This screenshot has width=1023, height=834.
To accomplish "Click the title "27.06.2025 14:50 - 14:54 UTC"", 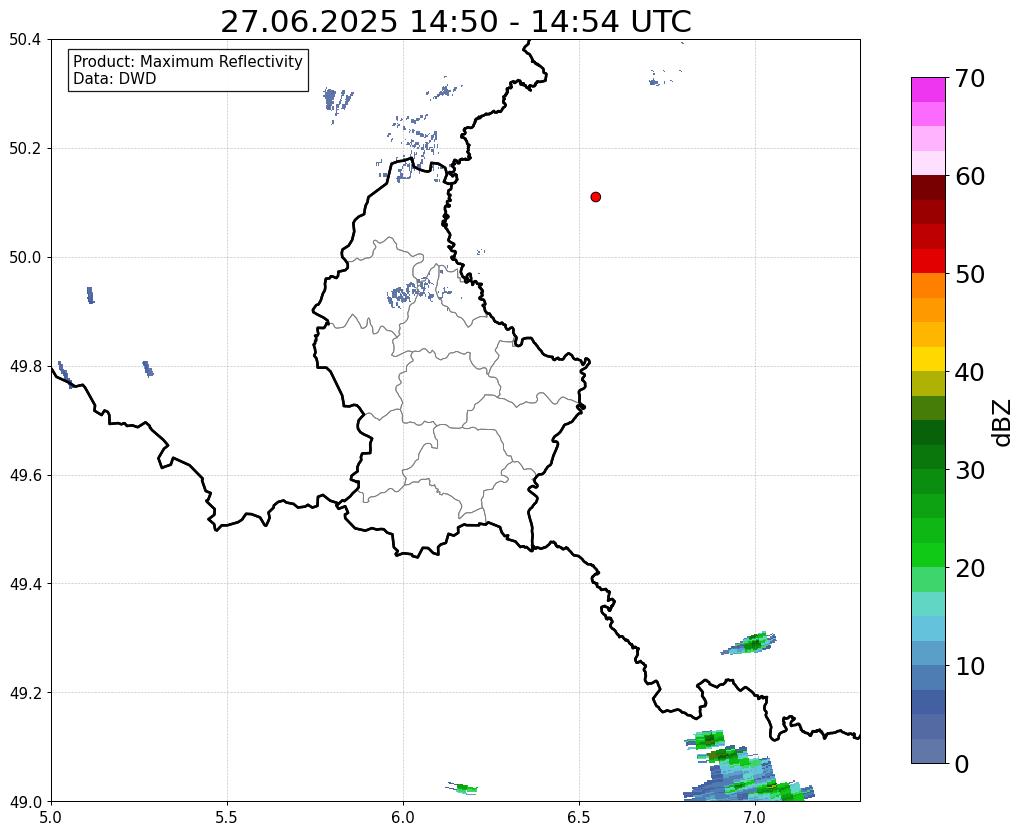I will tap(455, 22).
